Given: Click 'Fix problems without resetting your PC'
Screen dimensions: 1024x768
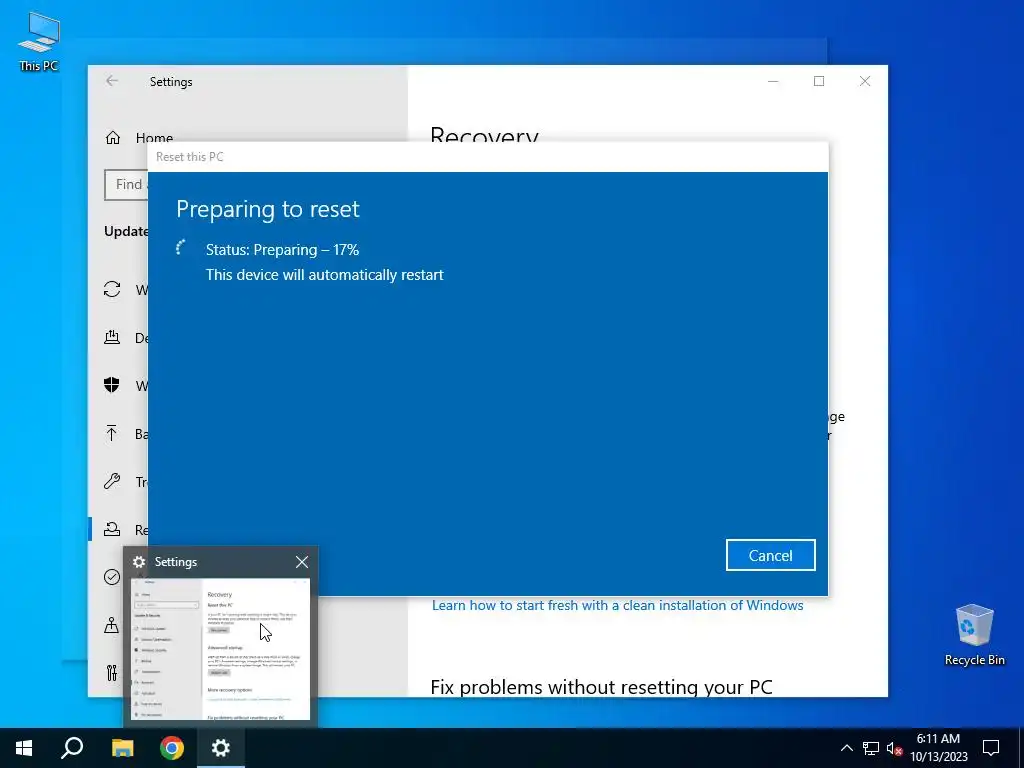Looking at the screenshot, I should (601, 687).
